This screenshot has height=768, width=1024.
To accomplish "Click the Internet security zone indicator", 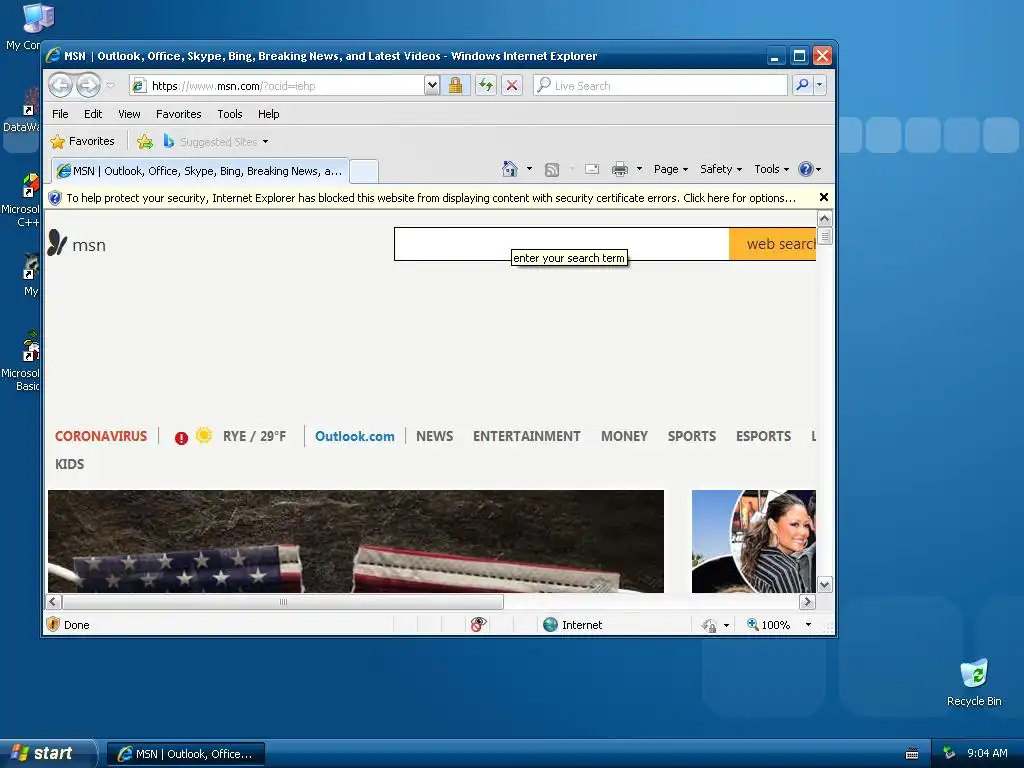I will (572, 625).
